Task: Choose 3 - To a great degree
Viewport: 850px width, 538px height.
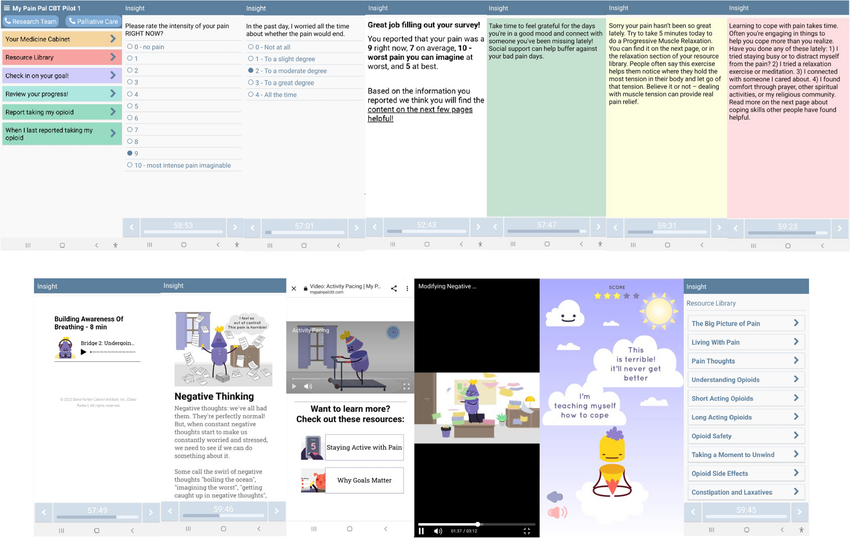Action: (x=250, y=82)
